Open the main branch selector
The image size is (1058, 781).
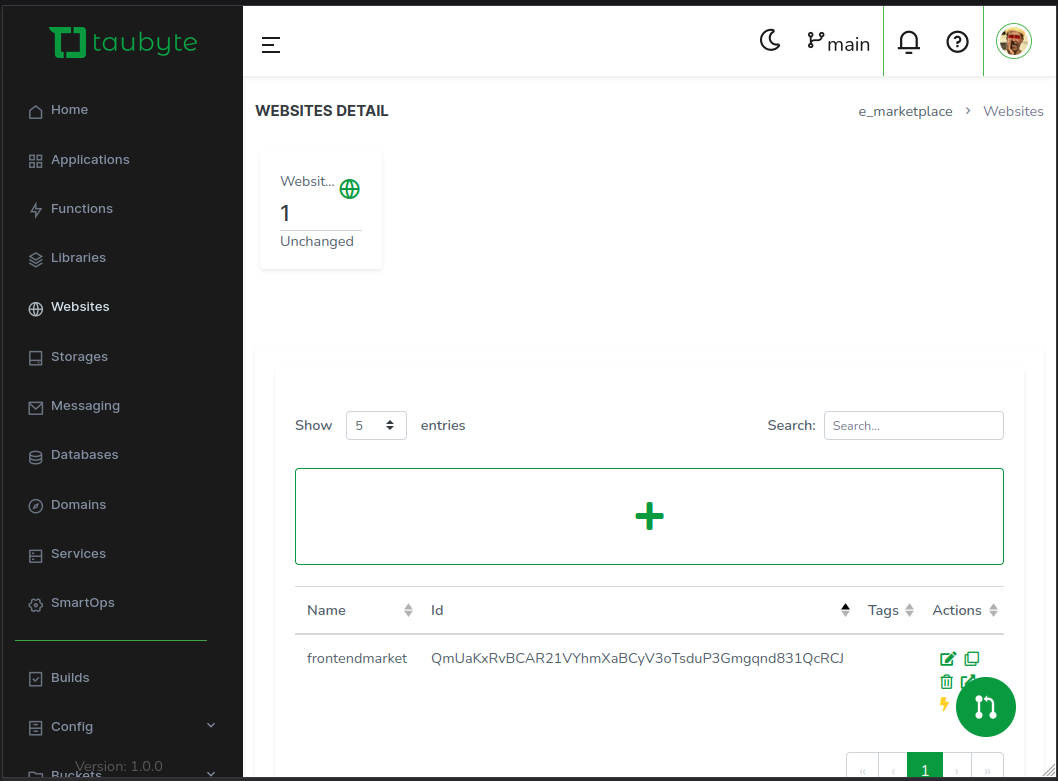[x=838, y=43]
